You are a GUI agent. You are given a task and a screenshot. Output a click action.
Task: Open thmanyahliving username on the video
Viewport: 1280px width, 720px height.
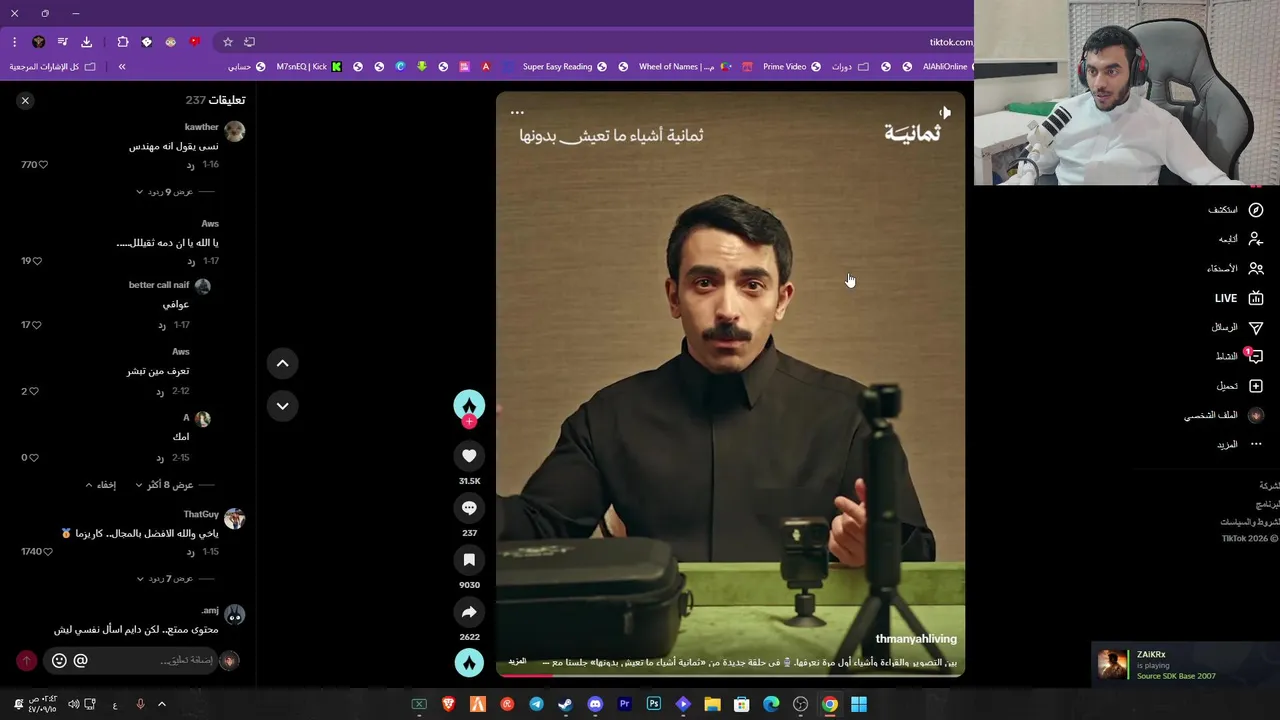click(916, 639)
